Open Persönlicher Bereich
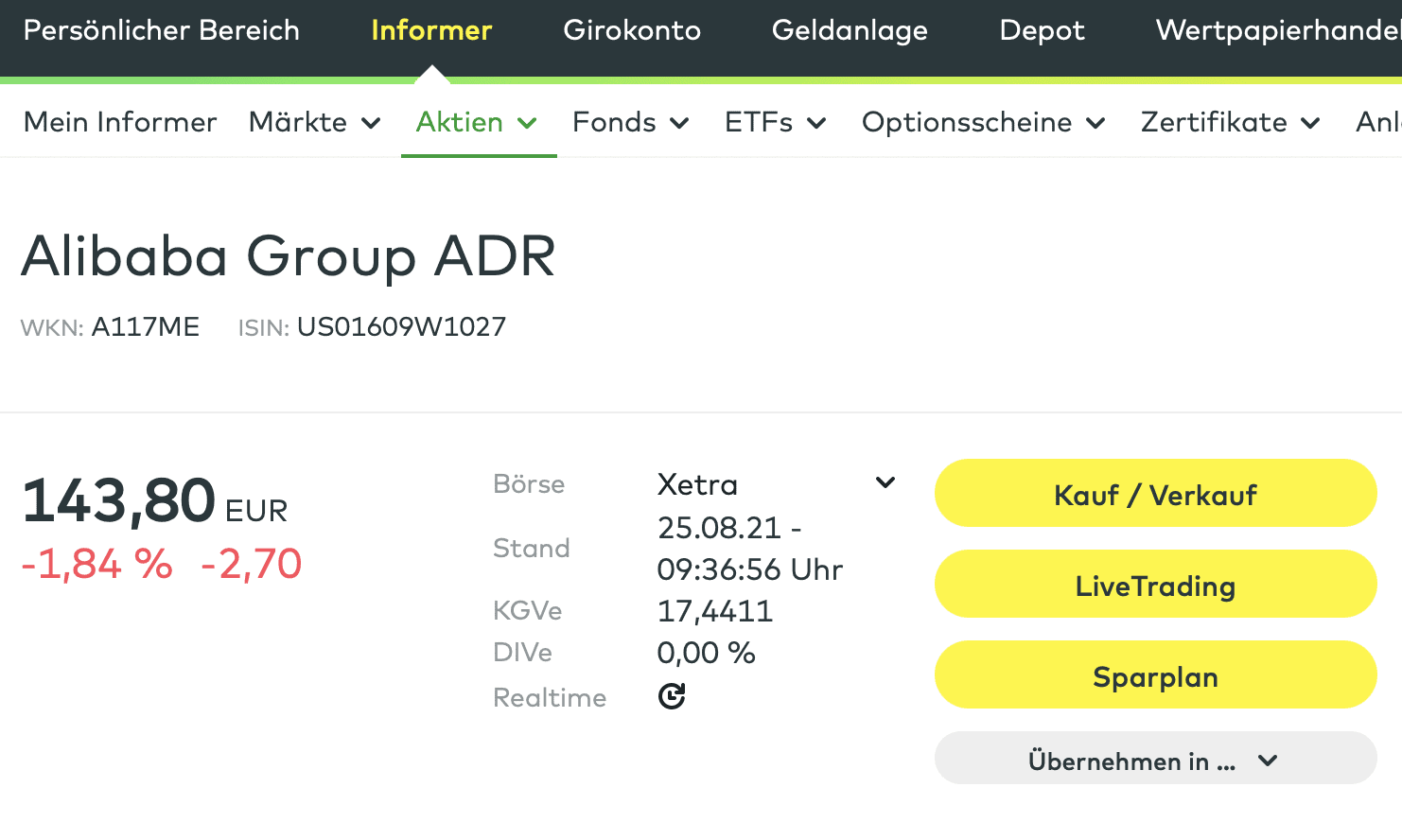The image size is (1402, 840). (161, 30)
